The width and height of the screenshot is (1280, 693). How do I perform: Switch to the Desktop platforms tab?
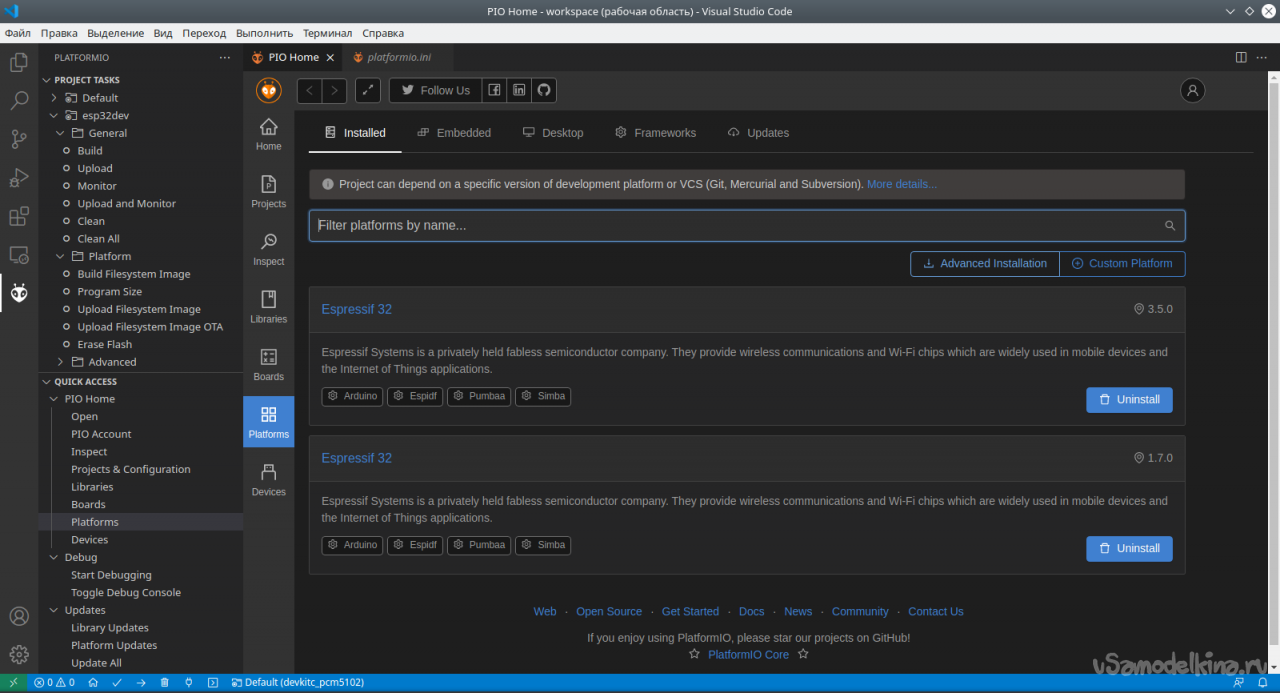point(553,133)
